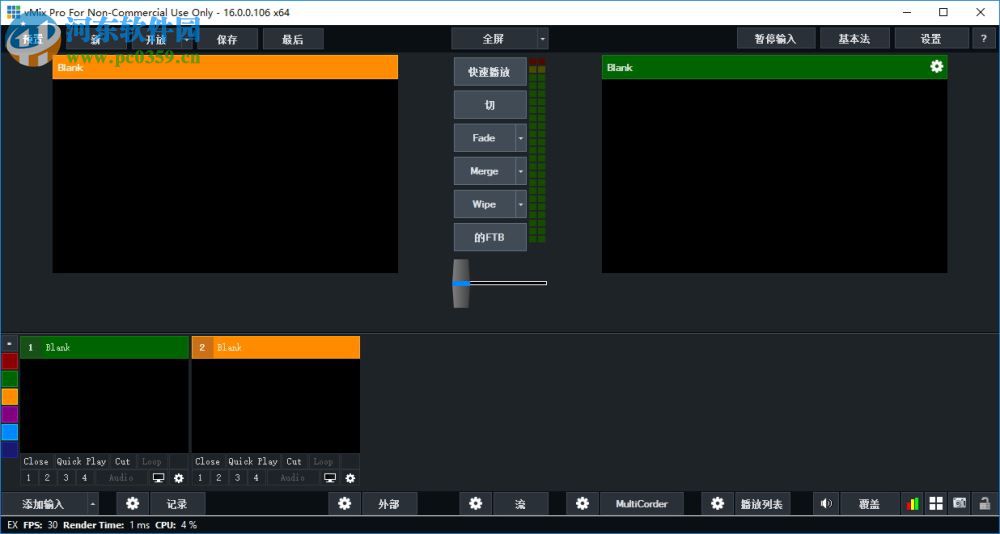Select the input 2 Blank title tab
Image resolution: width=1000 pixels, height=534 pixels.
[276, 348]
